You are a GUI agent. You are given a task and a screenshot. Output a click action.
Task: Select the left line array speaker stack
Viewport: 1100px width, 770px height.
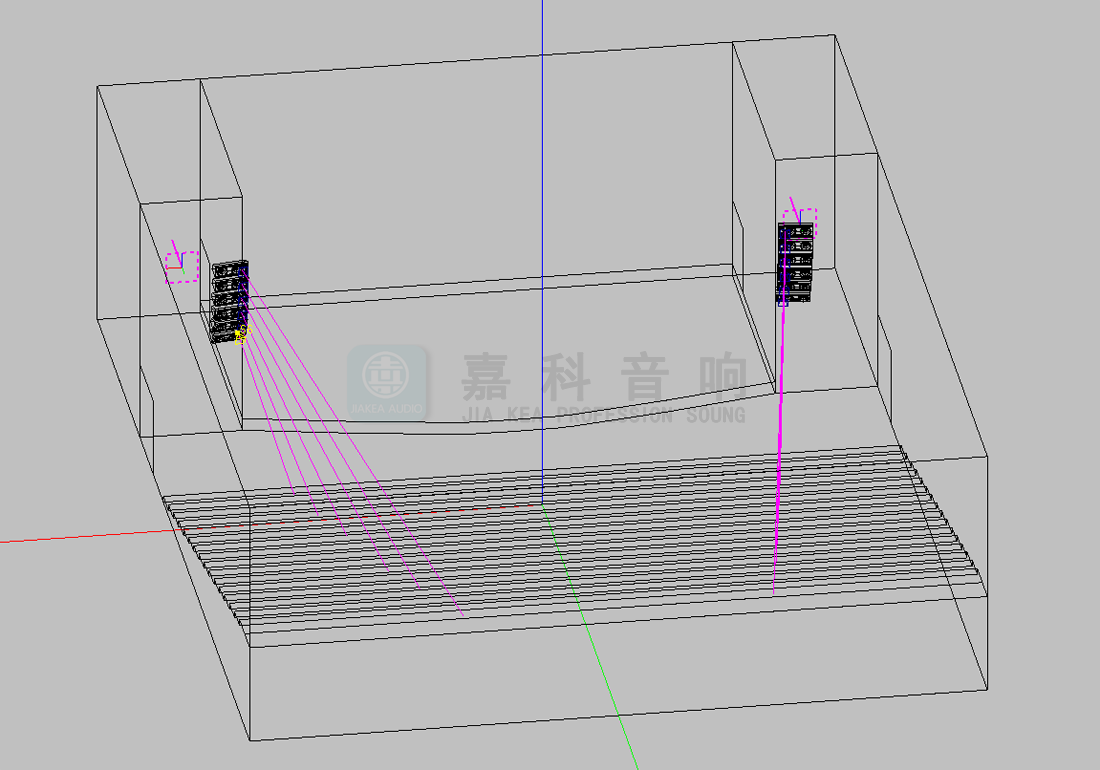pos(229,301)
